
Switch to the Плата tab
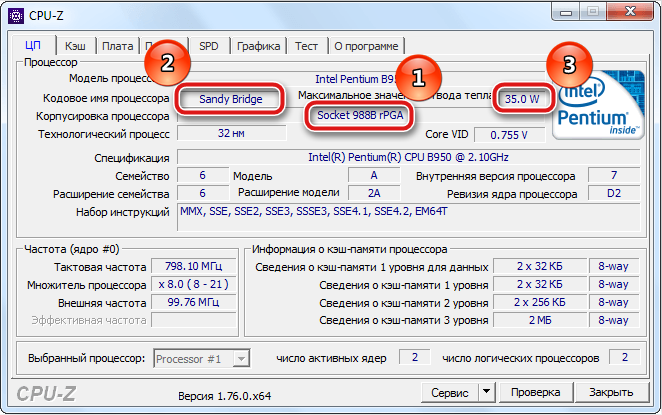click(117, 46)
